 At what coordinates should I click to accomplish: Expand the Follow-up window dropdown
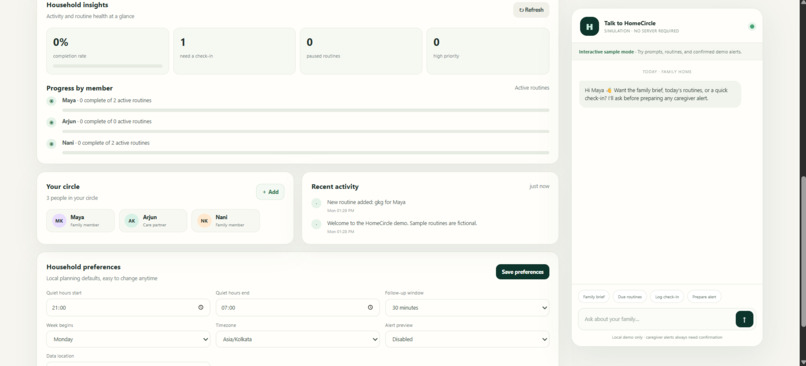[x=467, y=307]
